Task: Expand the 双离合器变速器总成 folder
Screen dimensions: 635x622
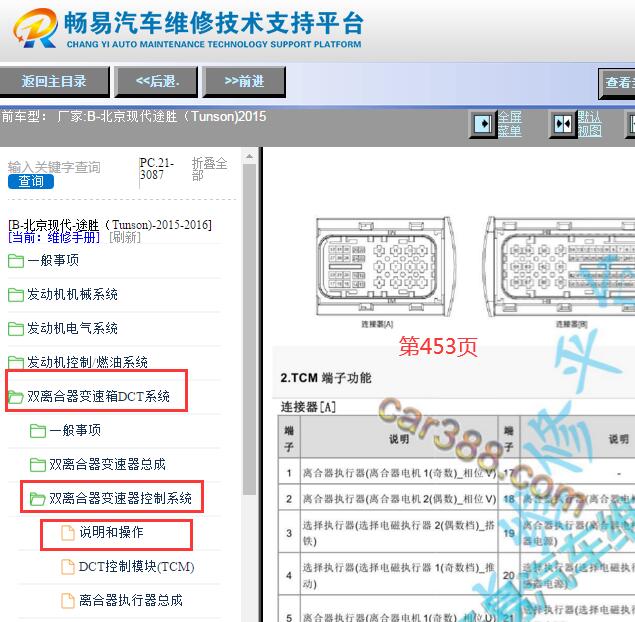Action: tap(107, 464)
